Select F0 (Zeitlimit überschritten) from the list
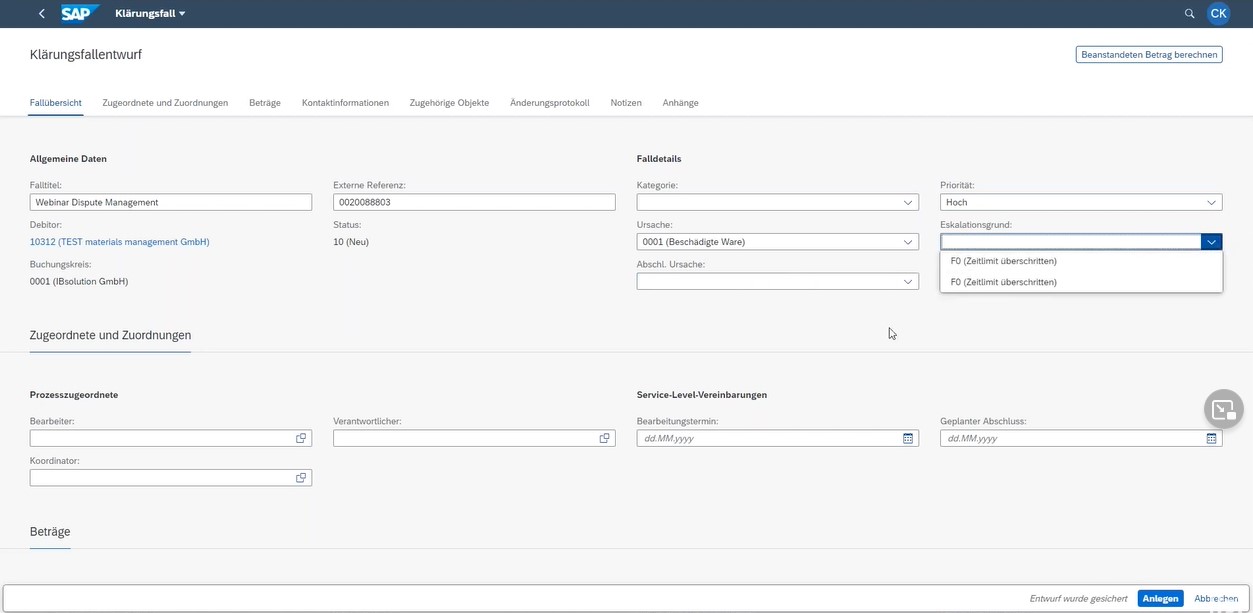This screenshot has height=613, width=1253. [x=1003, y=260]
